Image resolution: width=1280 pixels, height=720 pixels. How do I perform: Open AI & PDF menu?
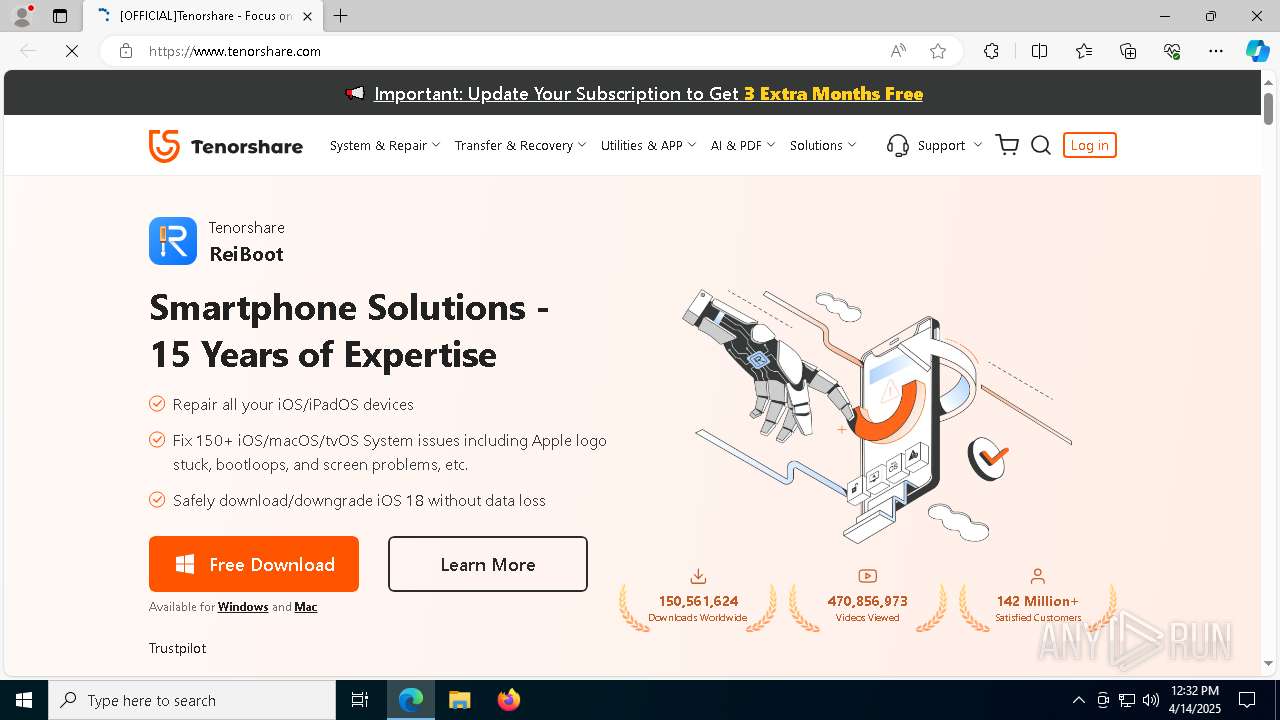pyautogui.click(x=743, y=145)
